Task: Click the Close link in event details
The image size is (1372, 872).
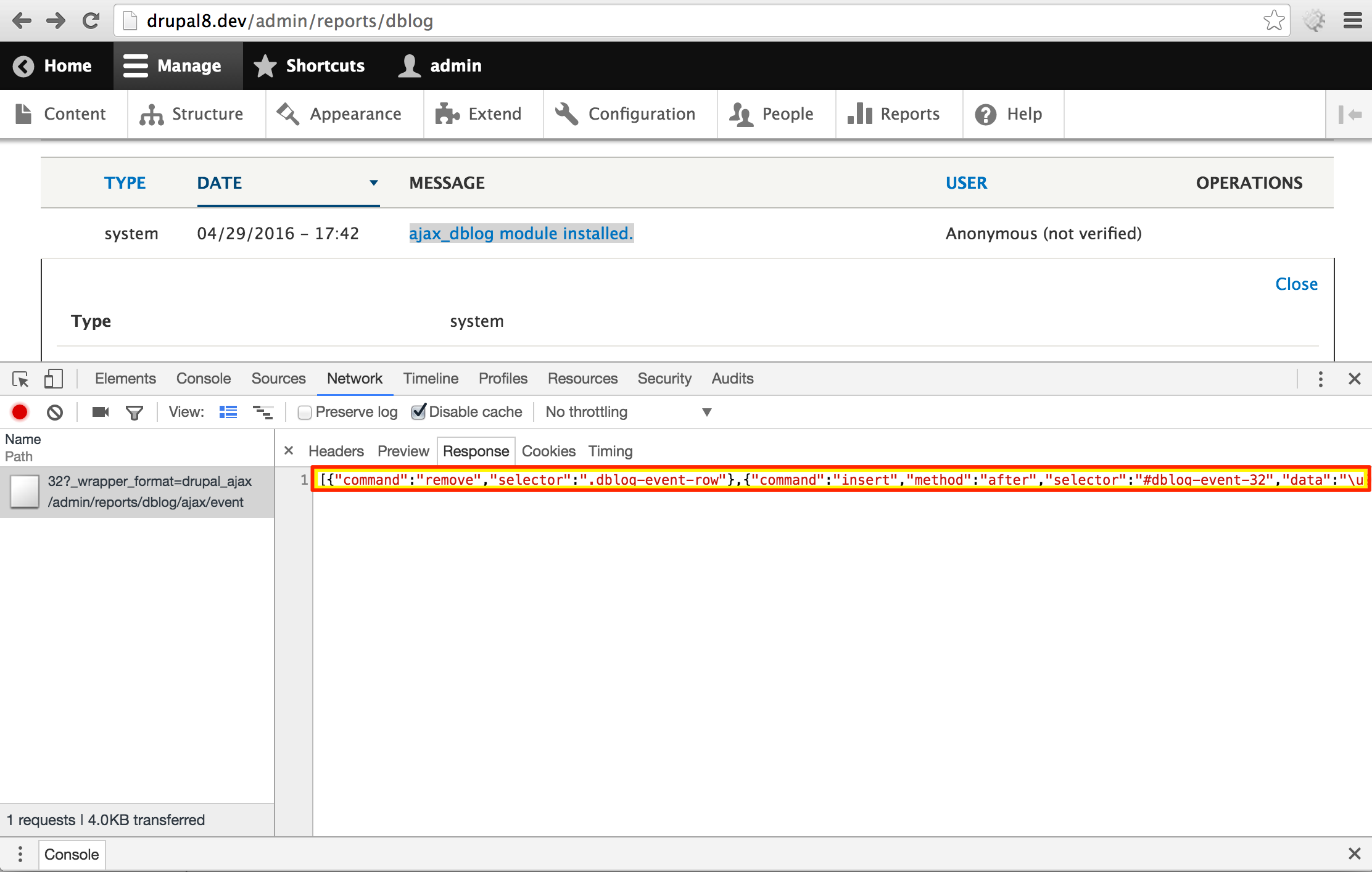Action: click(1296, 284)
